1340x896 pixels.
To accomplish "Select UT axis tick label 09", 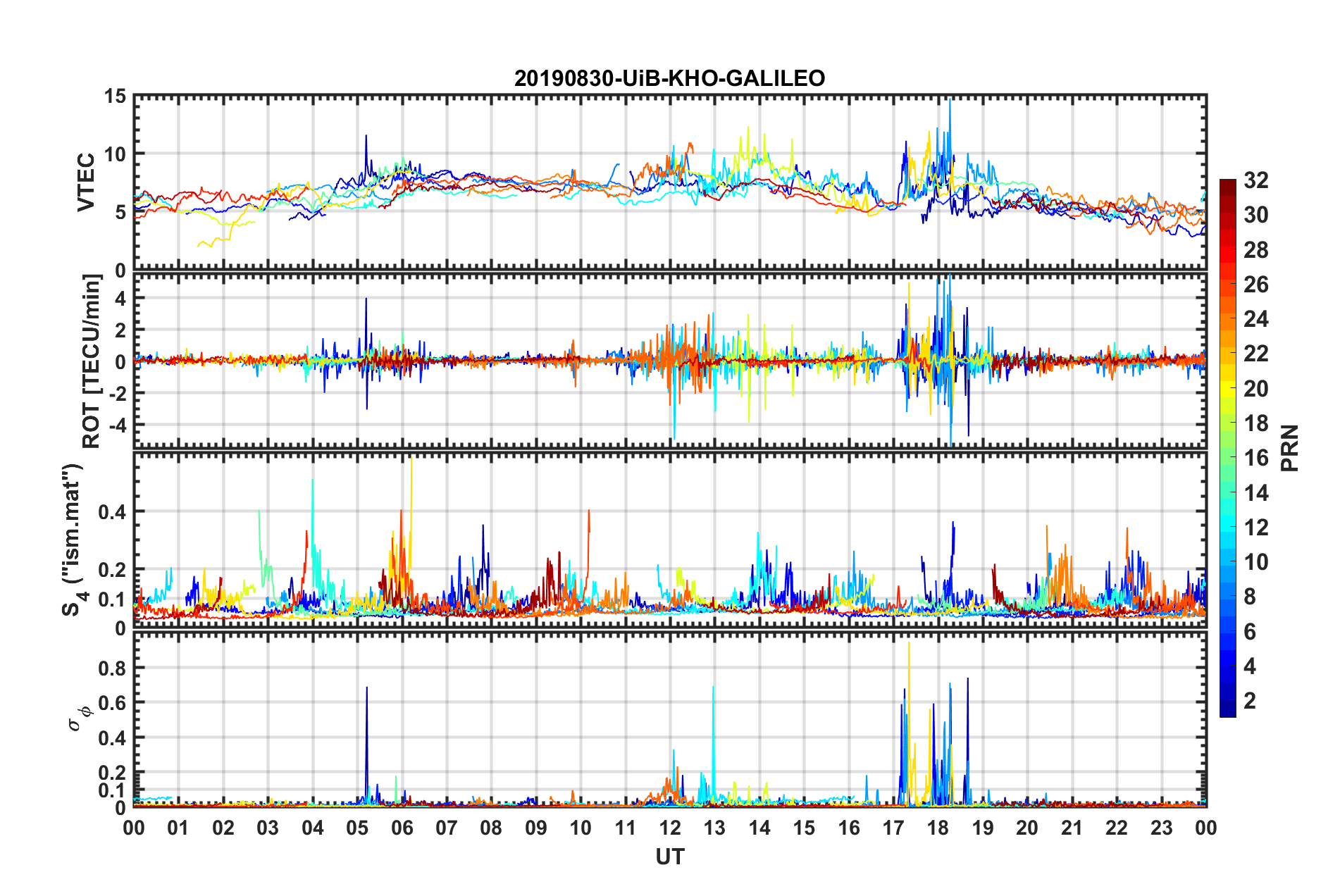I will 536,828.
